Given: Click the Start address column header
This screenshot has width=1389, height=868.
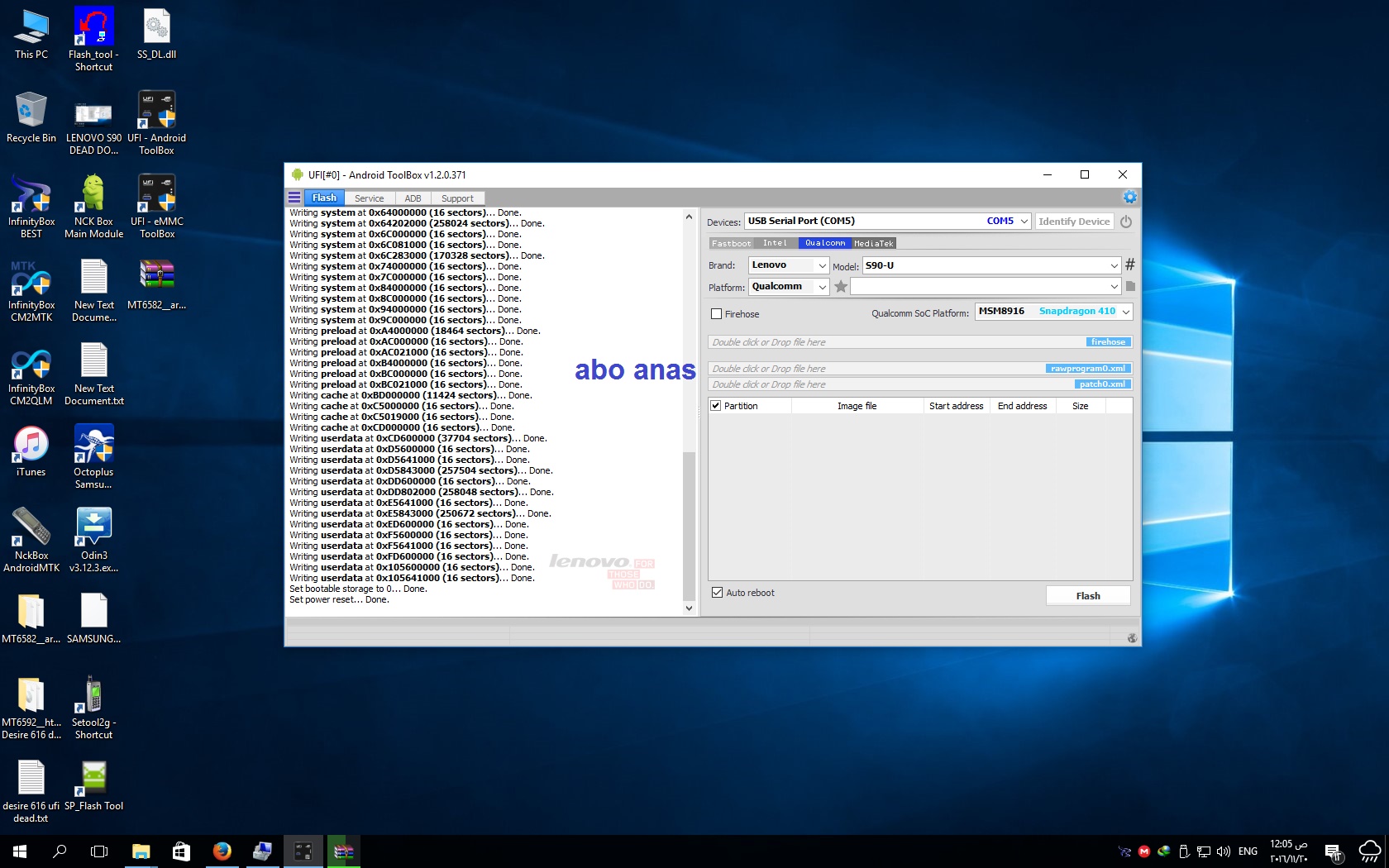Looking at the screenshot, I should pyautogui.click(x=957, y=406).
